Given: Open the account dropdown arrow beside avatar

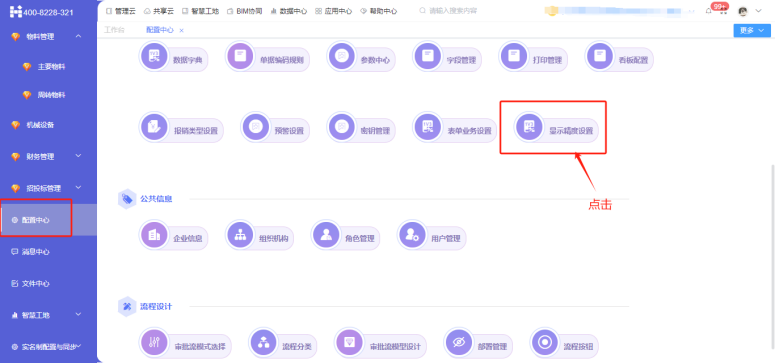Looking at the screenshot, I should (x=759, y=11).
